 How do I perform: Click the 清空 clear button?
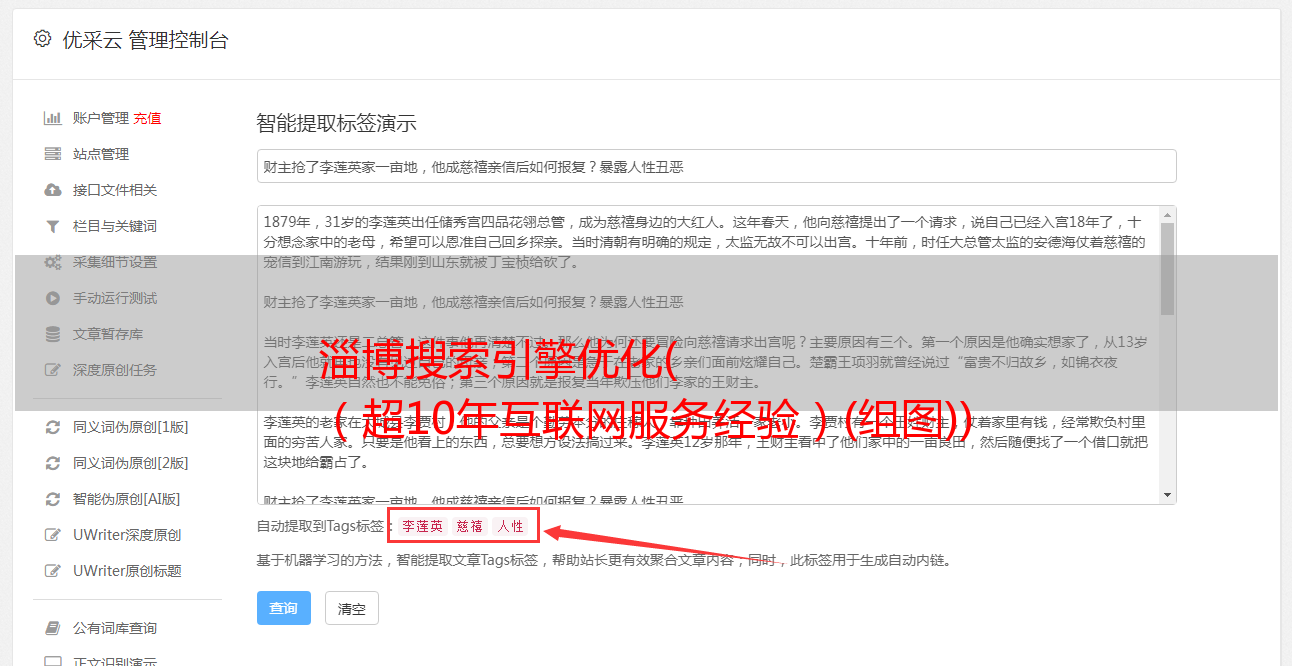click(x=352, y=608)
